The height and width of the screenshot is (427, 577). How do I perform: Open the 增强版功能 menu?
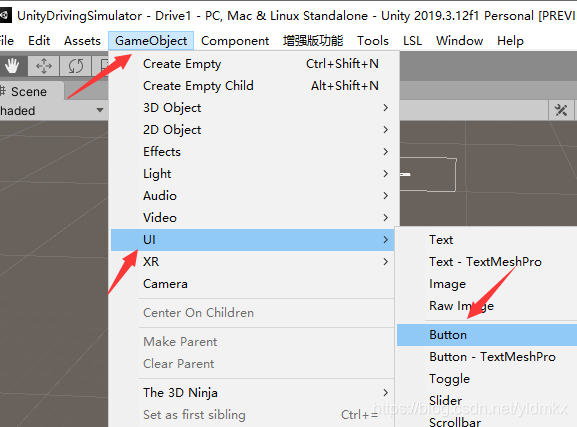pyautogui.click(x=313, y=40)
